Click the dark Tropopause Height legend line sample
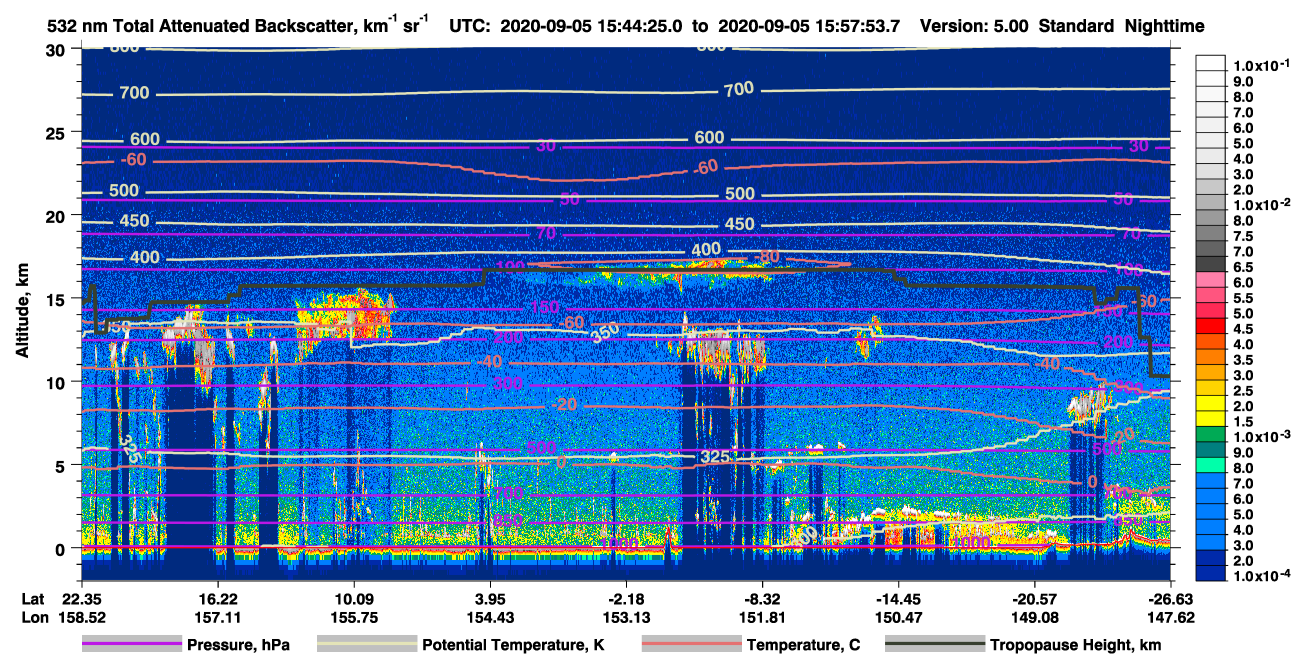 click(933, 645)
